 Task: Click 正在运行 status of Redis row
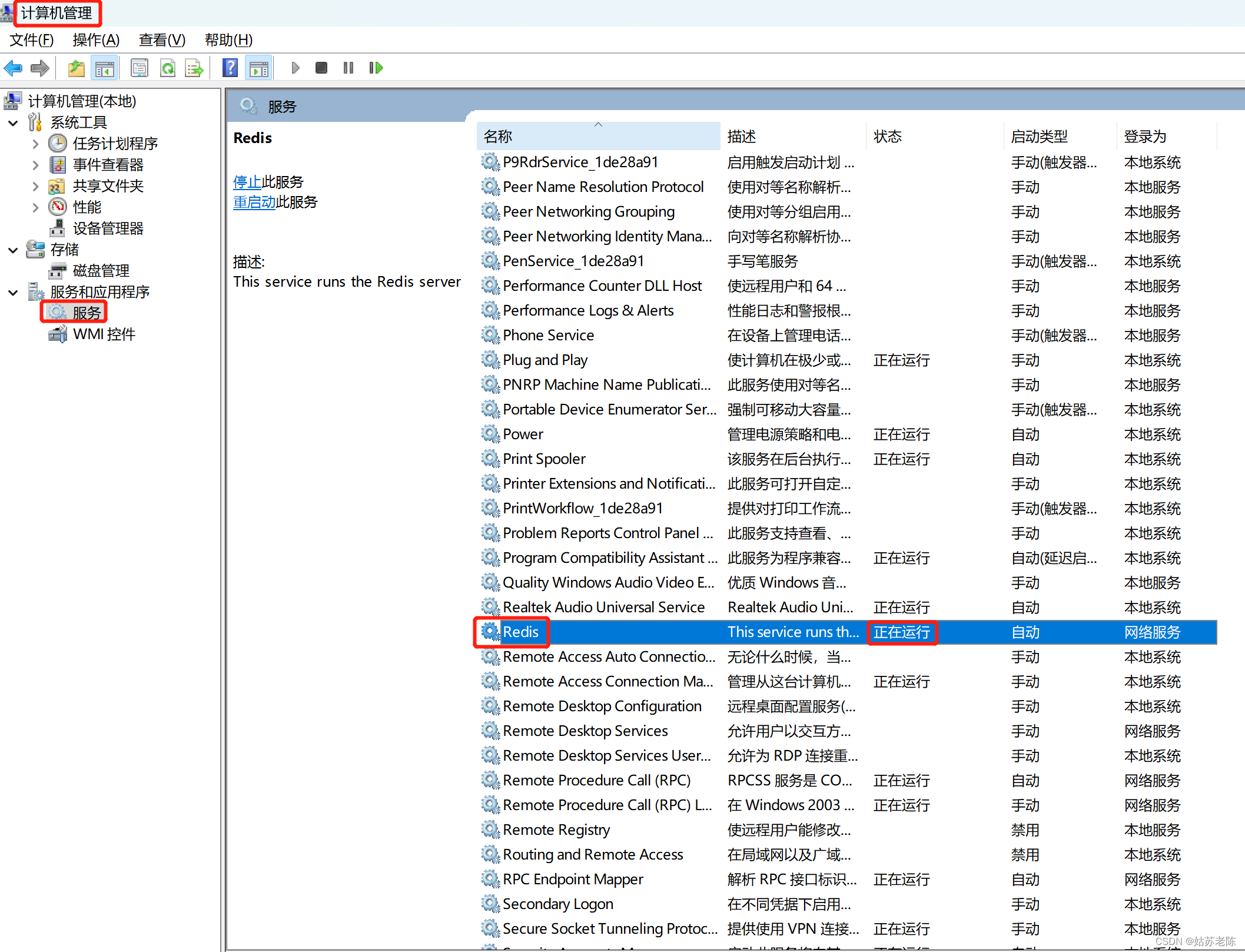click(901, 632)
